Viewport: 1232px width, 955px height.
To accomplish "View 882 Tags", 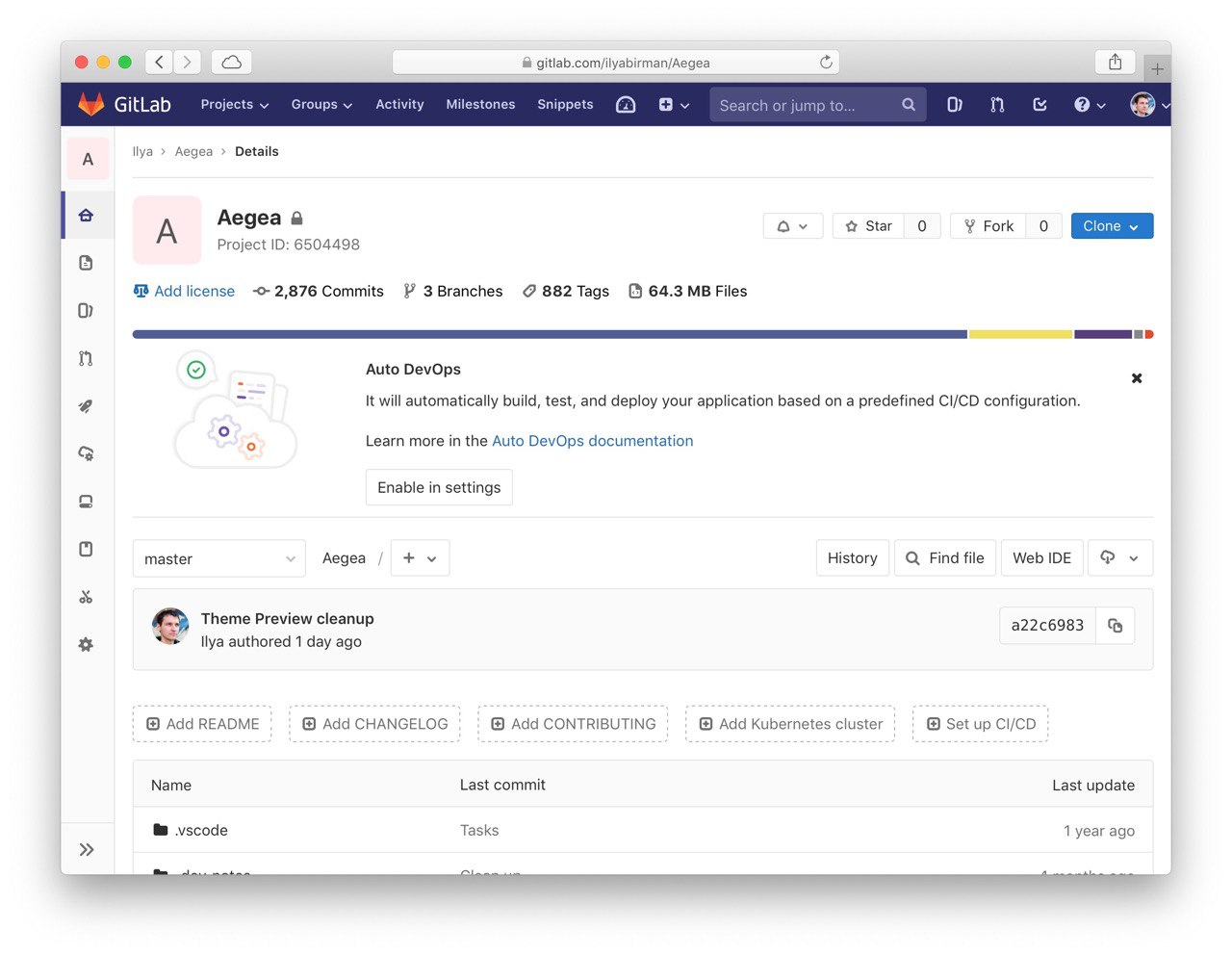I will coord(566,291).
